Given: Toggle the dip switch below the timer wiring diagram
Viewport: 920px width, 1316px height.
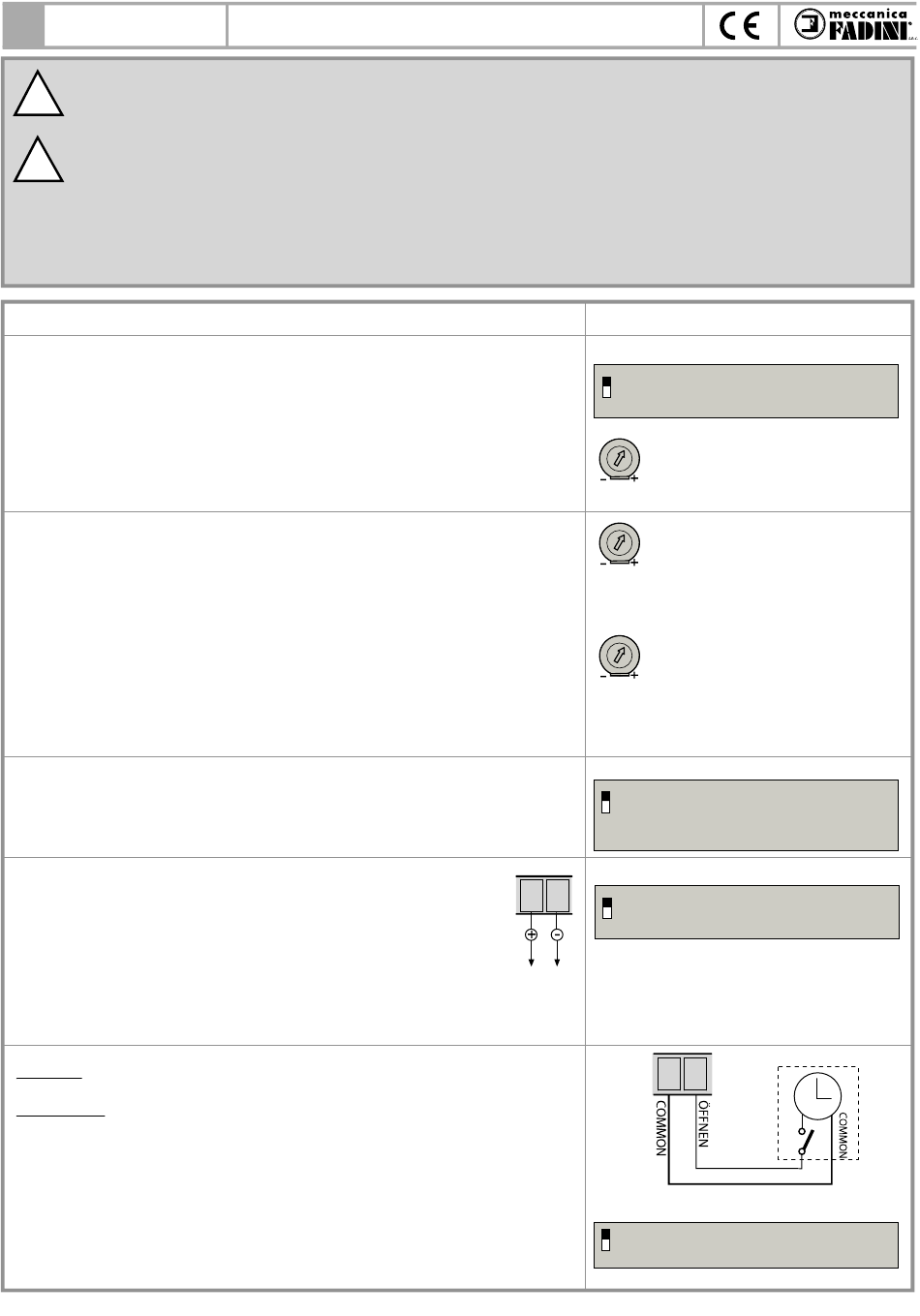Looking at the screenshot, I should [607, 1240].
